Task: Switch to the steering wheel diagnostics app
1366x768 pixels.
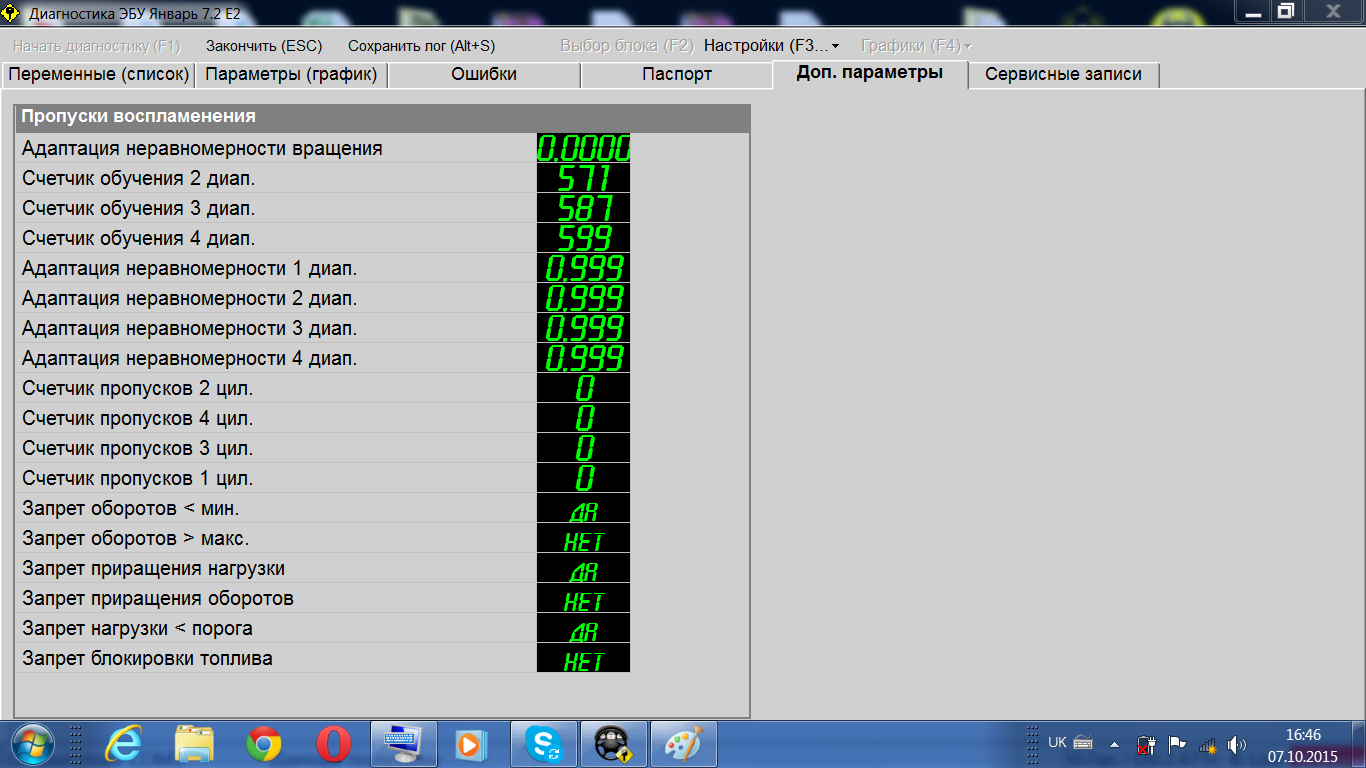Action: tap(613, 744)
